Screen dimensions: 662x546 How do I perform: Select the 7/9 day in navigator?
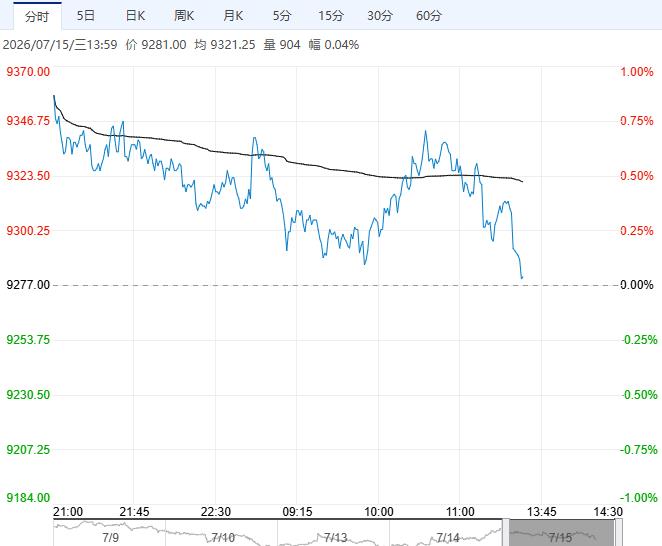pos(110,538)
